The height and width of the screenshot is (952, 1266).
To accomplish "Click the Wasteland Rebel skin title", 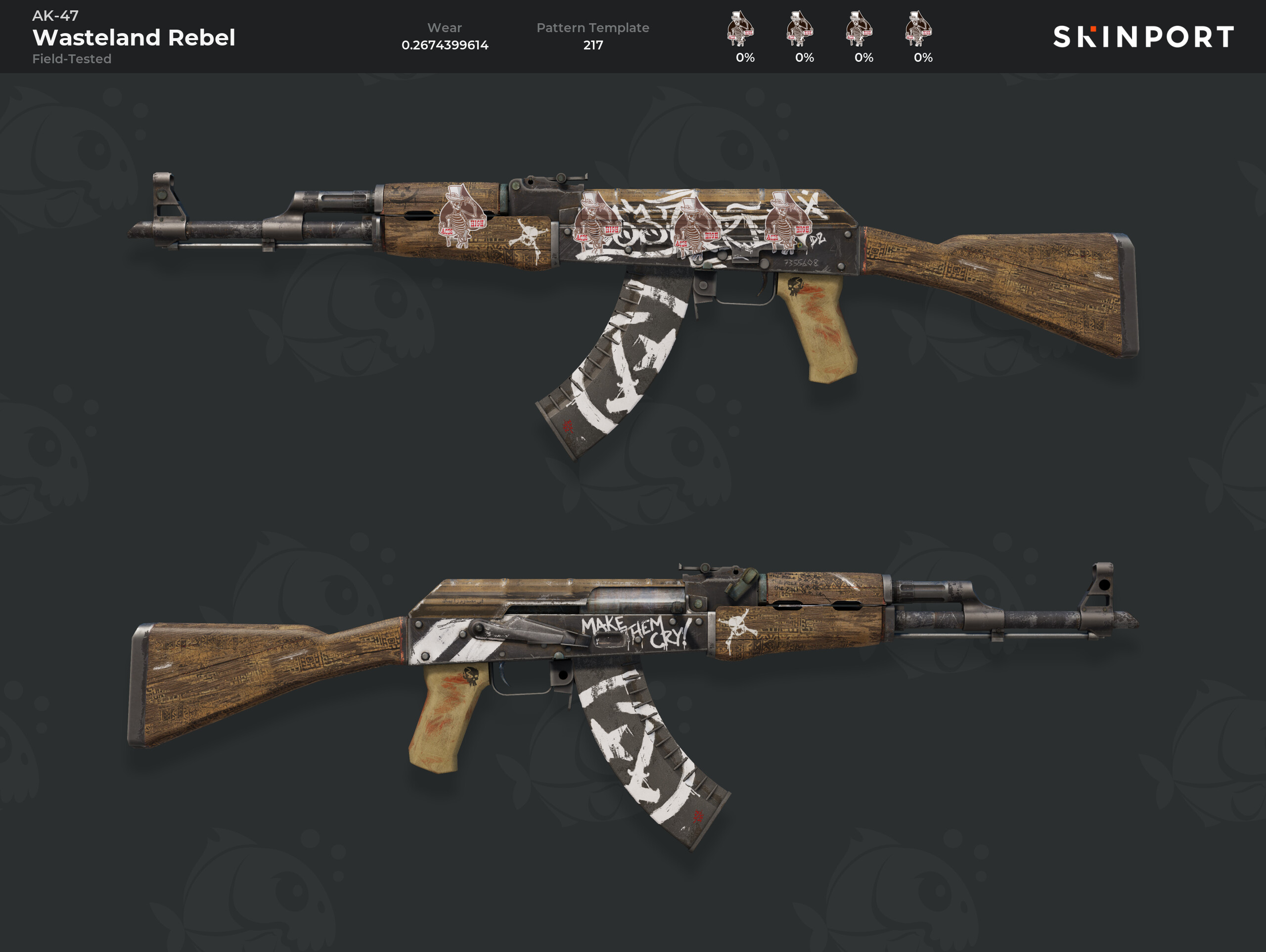I will point(134,37).
